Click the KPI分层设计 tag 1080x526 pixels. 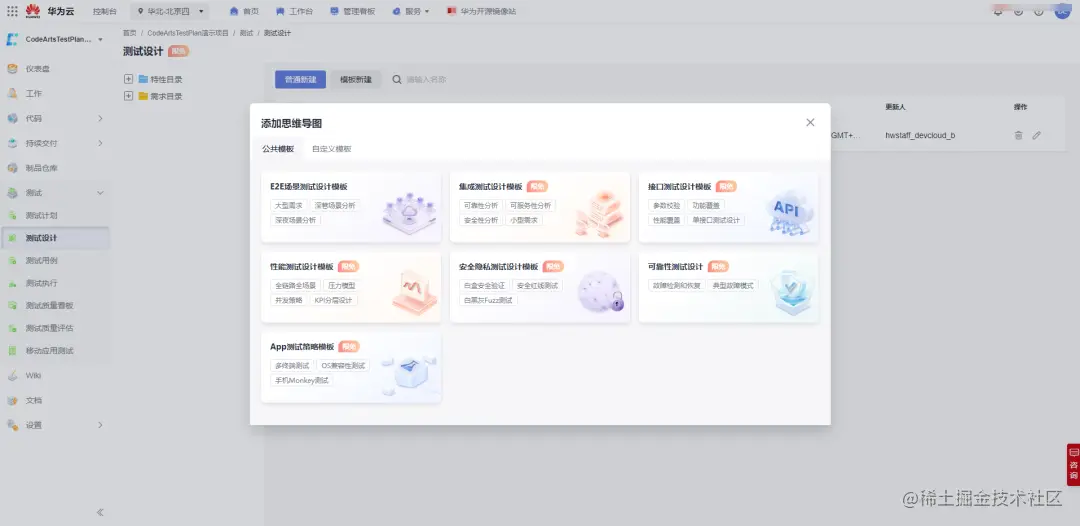coord(333,300)
